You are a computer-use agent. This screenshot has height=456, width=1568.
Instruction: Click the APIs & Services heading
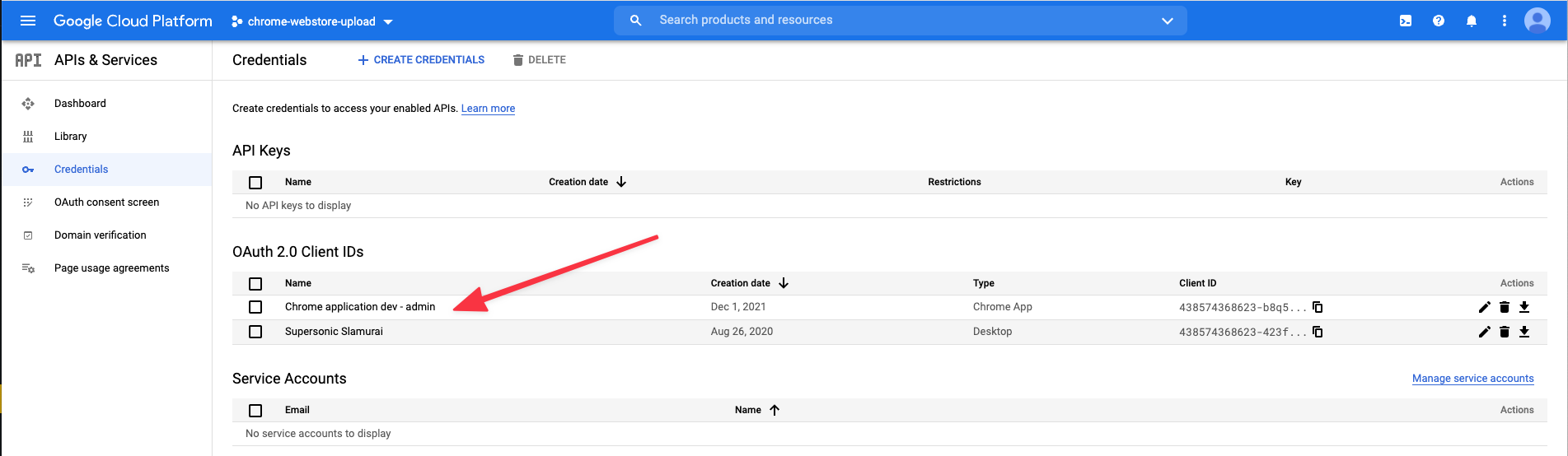tap(105, 60)
